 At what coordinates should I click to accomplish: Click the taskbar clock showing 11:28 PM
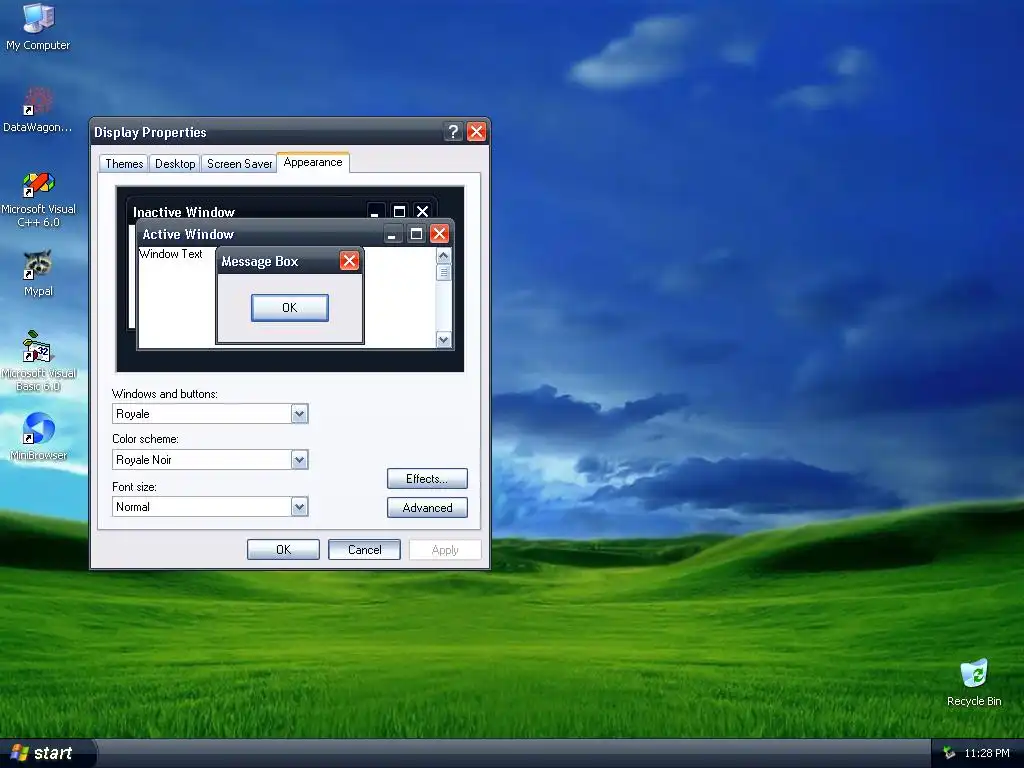click(987, 753)
